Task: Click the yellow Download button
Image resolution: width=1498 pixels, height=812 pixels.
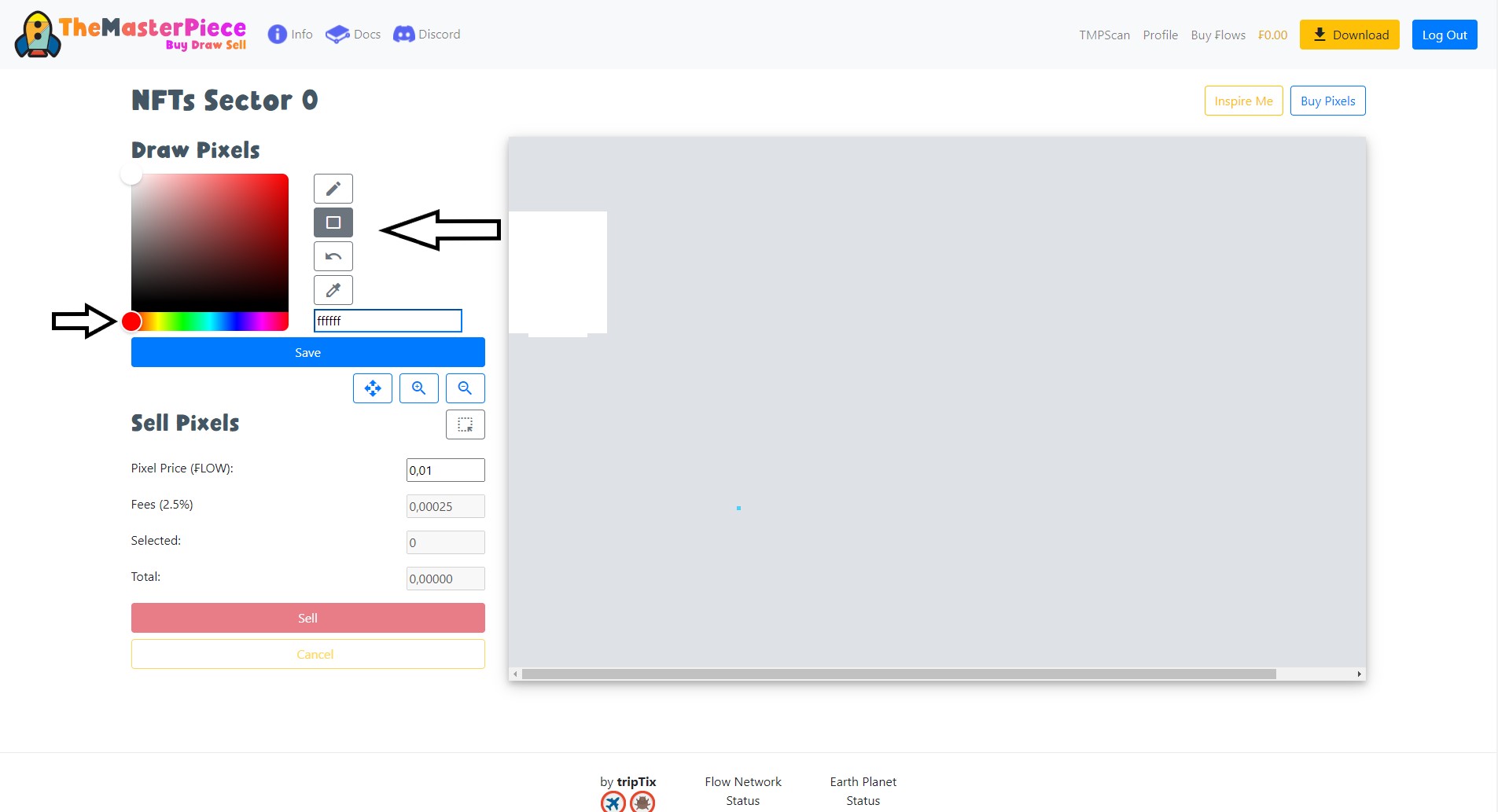Action: tap(1349, 35)
